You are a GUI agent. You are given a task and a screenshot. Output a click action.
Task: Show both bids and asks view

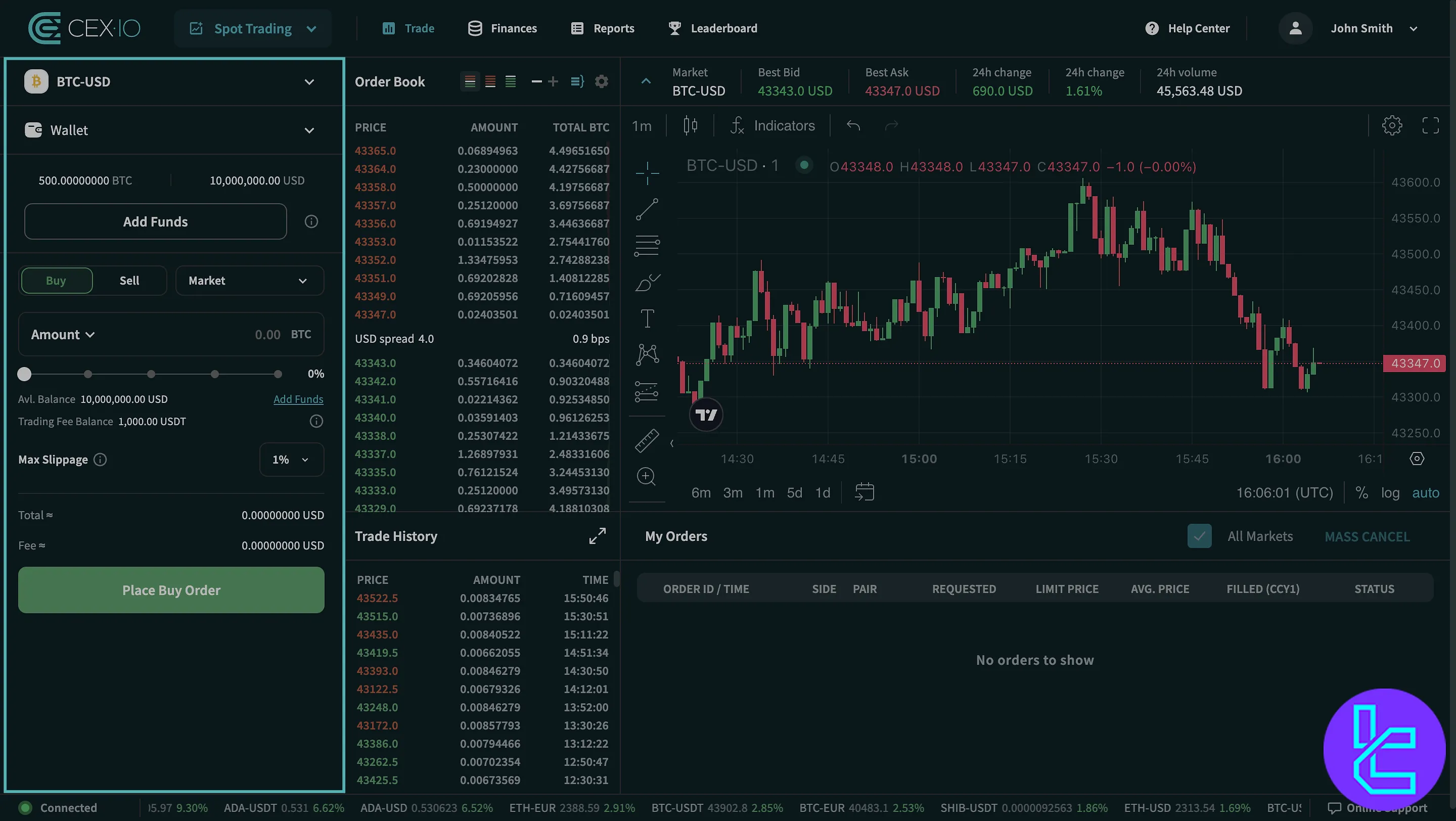click(470, 81)
